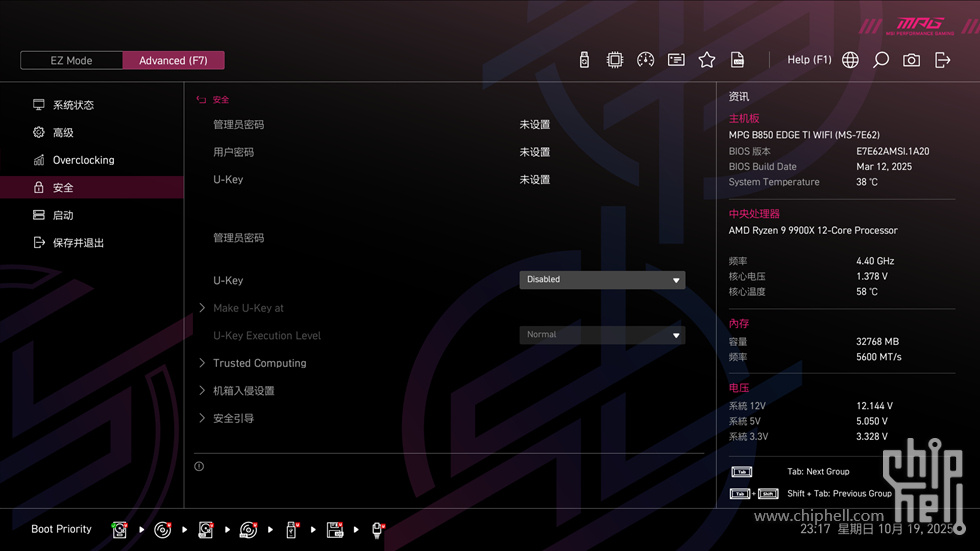Screen dimensions: 980x551
Task: Open the log file document icon
Action: [737, 60]
